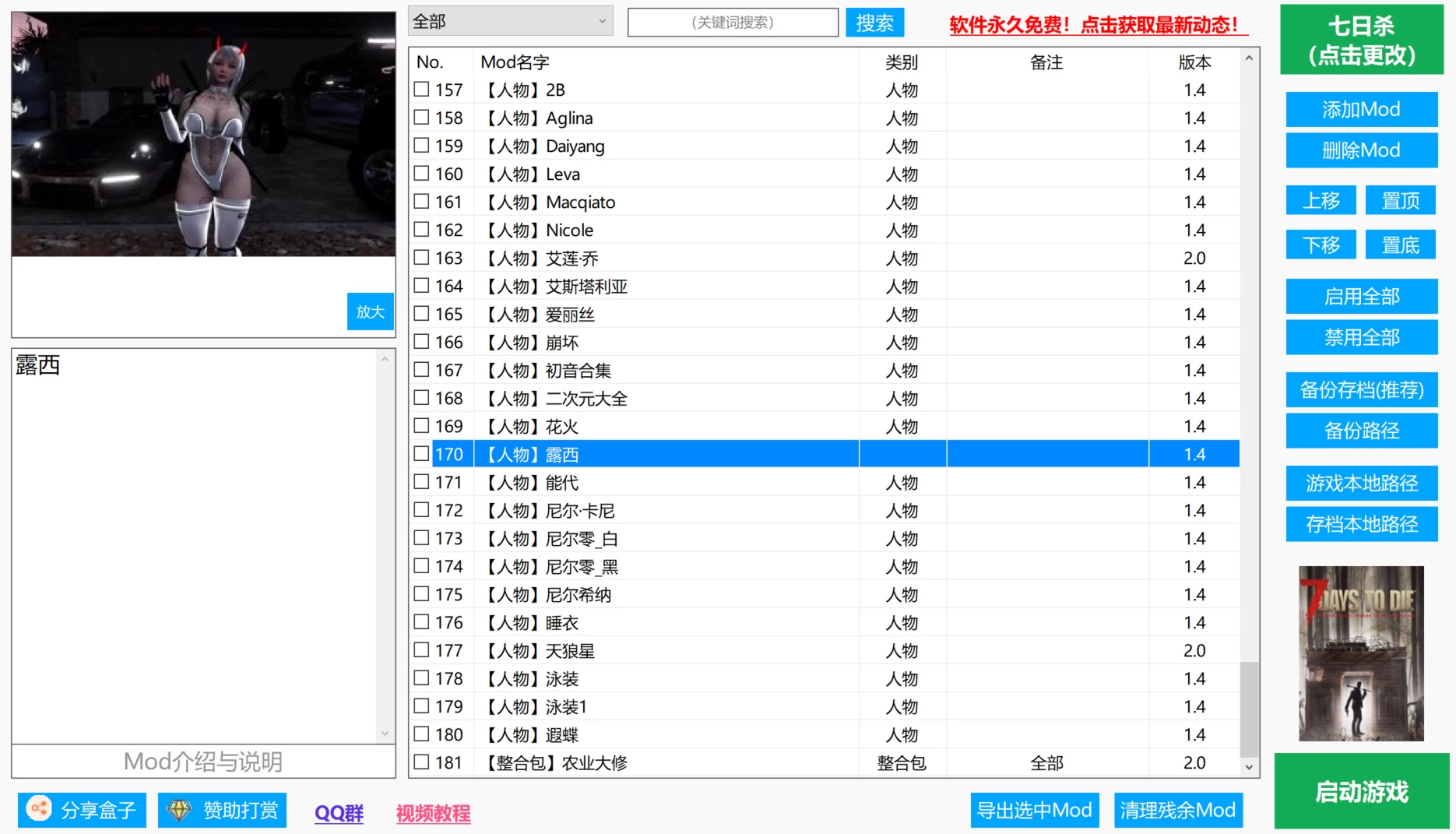Enable the checkbox for 177 天狼星
This screenshot has width=1456, height=834.
[x=421, y=650]
